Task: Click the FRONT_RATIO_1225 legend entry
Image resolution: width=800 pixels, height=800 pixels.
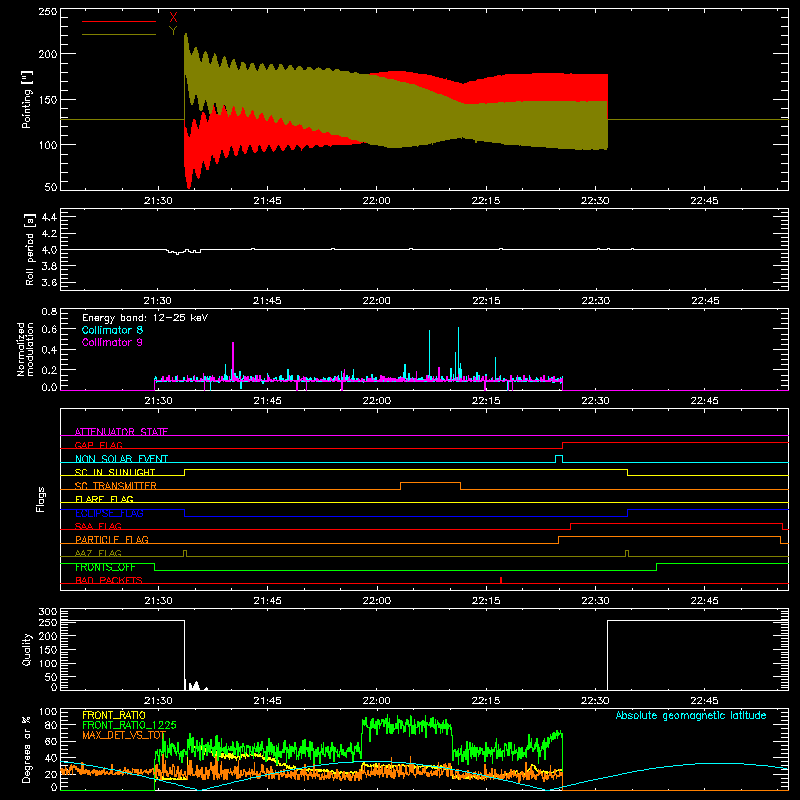Action: point(129,725)
